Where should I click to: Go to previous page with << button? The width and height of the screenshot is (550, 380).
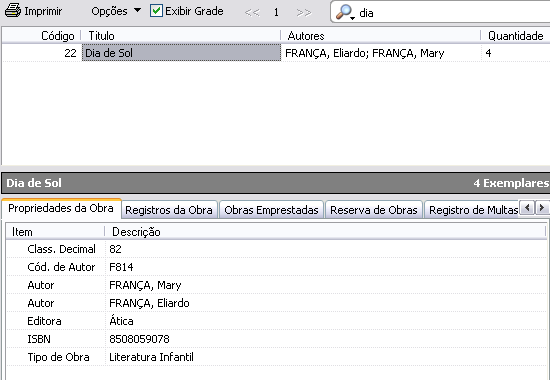click(252, 13)
